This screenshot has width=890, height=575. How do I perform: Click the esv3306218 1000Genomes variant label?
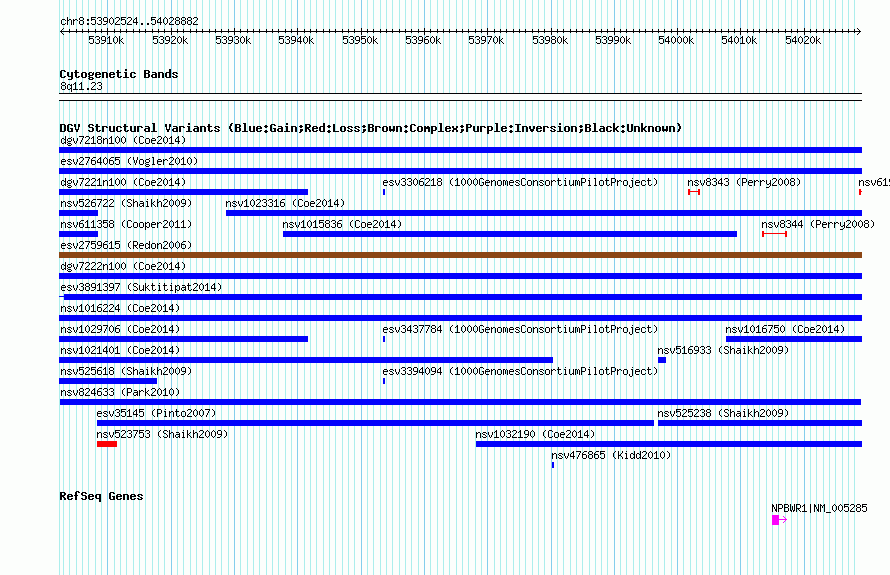(x=520, y=182)
